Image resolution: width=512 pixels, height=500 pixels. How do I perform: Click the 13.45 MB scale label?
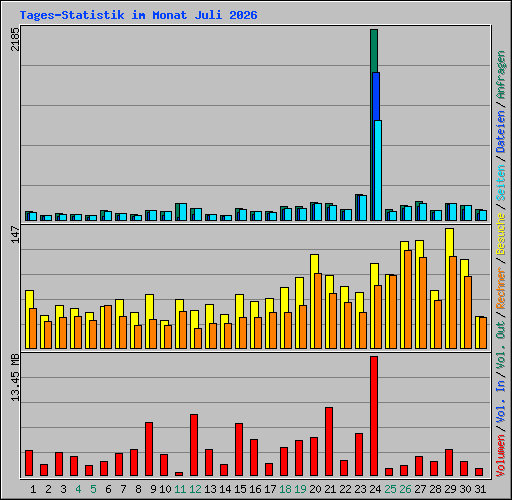tap(15, 378)
